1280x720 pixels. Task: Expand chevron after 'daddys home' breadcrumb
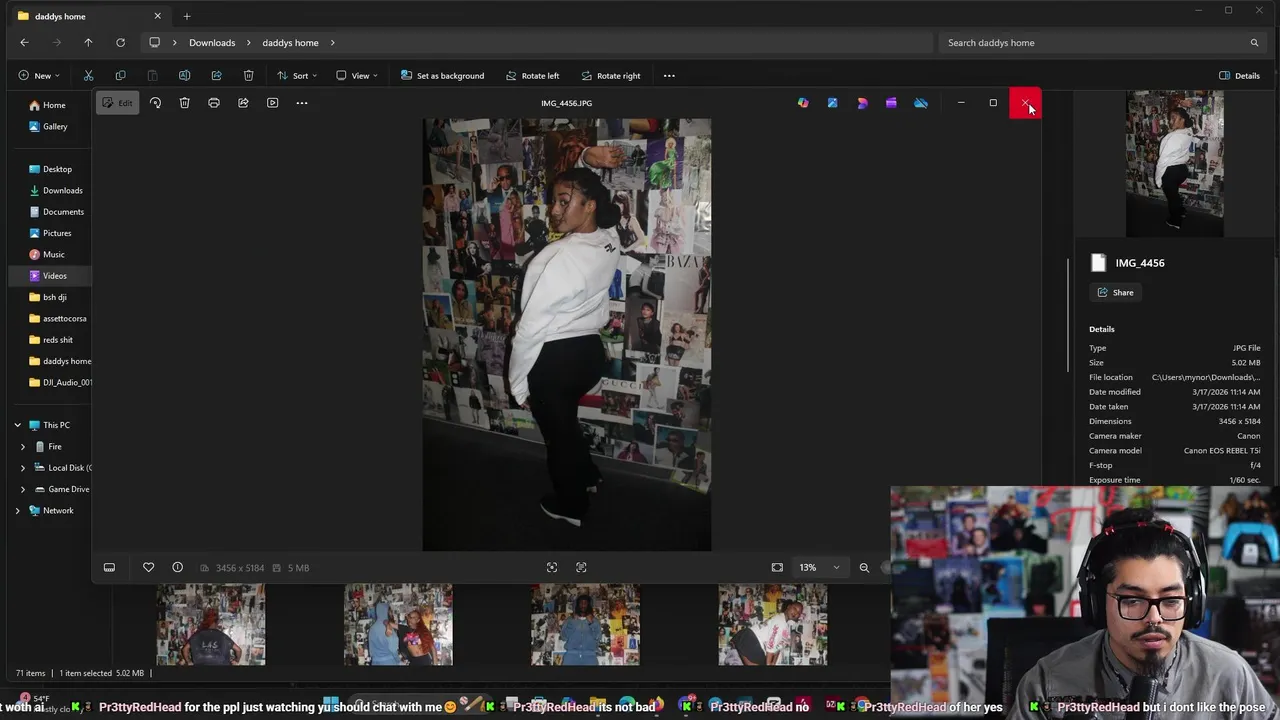pos(332,43)
